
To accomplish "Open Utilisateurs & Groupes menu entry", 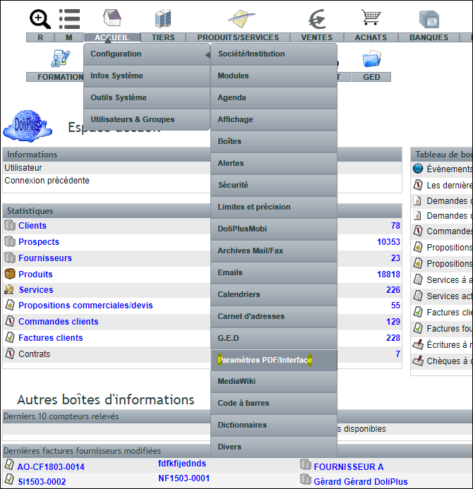I will pyautogui.click(x=147, y=119).
